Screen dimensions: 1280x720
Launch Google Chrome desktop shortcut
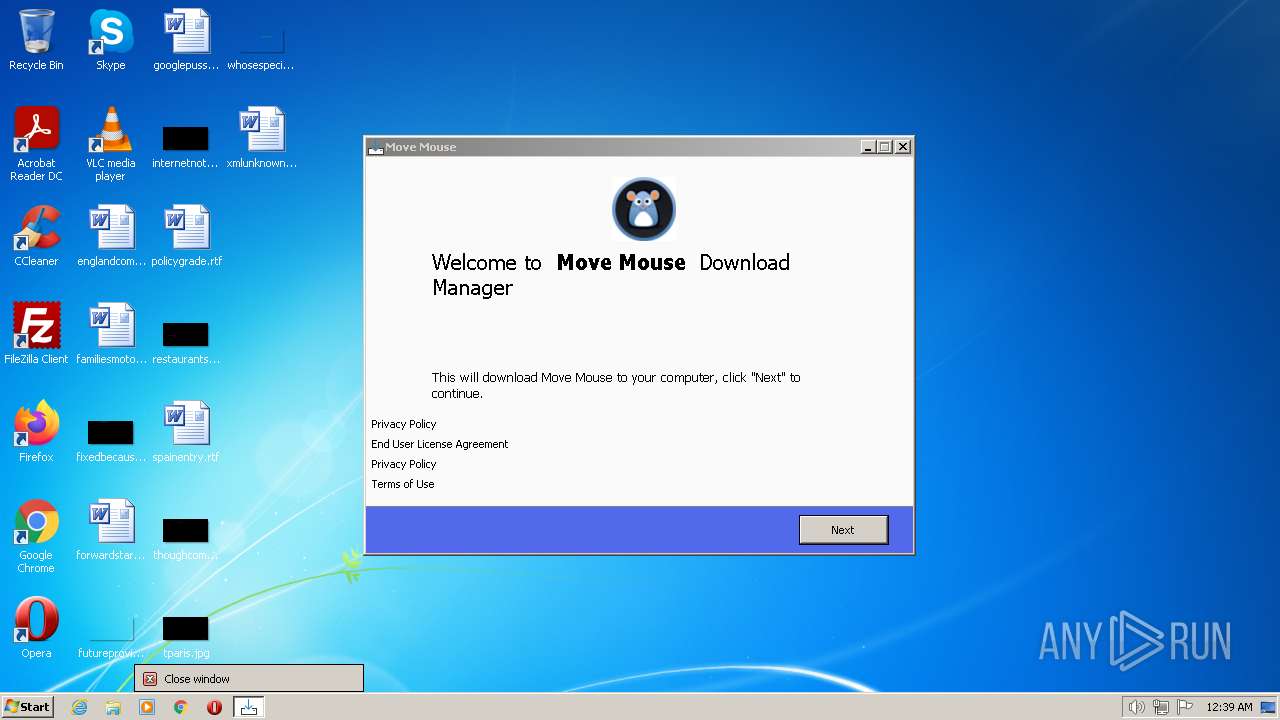[x=36, y=537]
